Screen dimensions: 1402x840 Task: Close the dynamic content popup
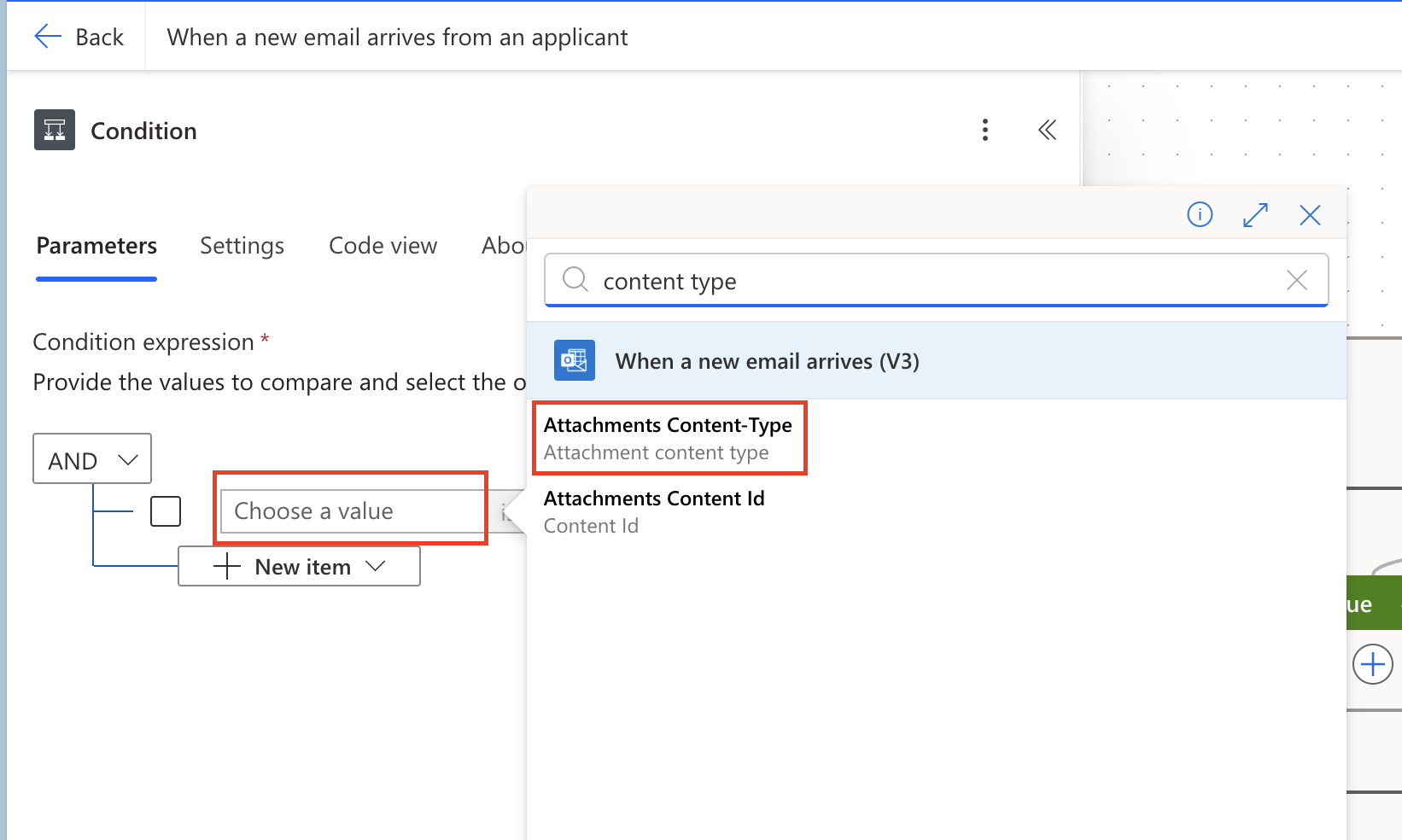coord(1310,214)
